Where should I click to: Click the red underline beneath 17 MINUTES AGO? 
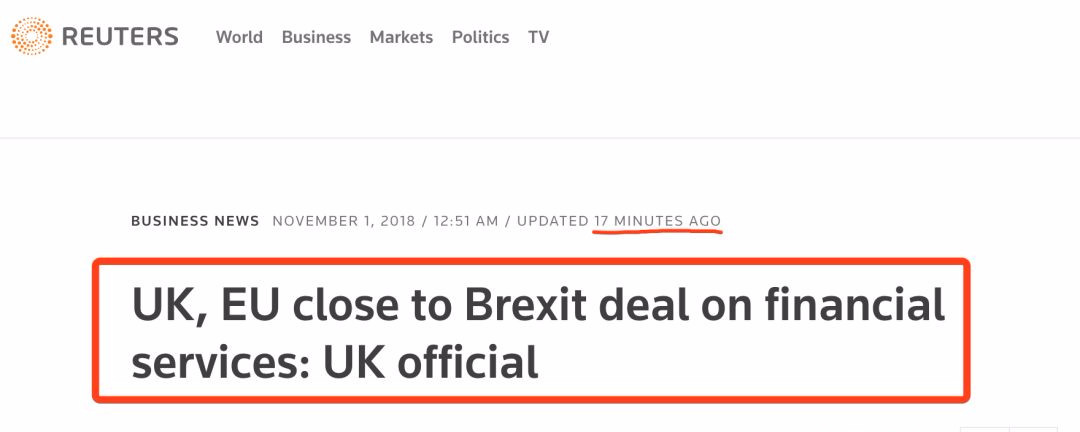click(657, 232)
